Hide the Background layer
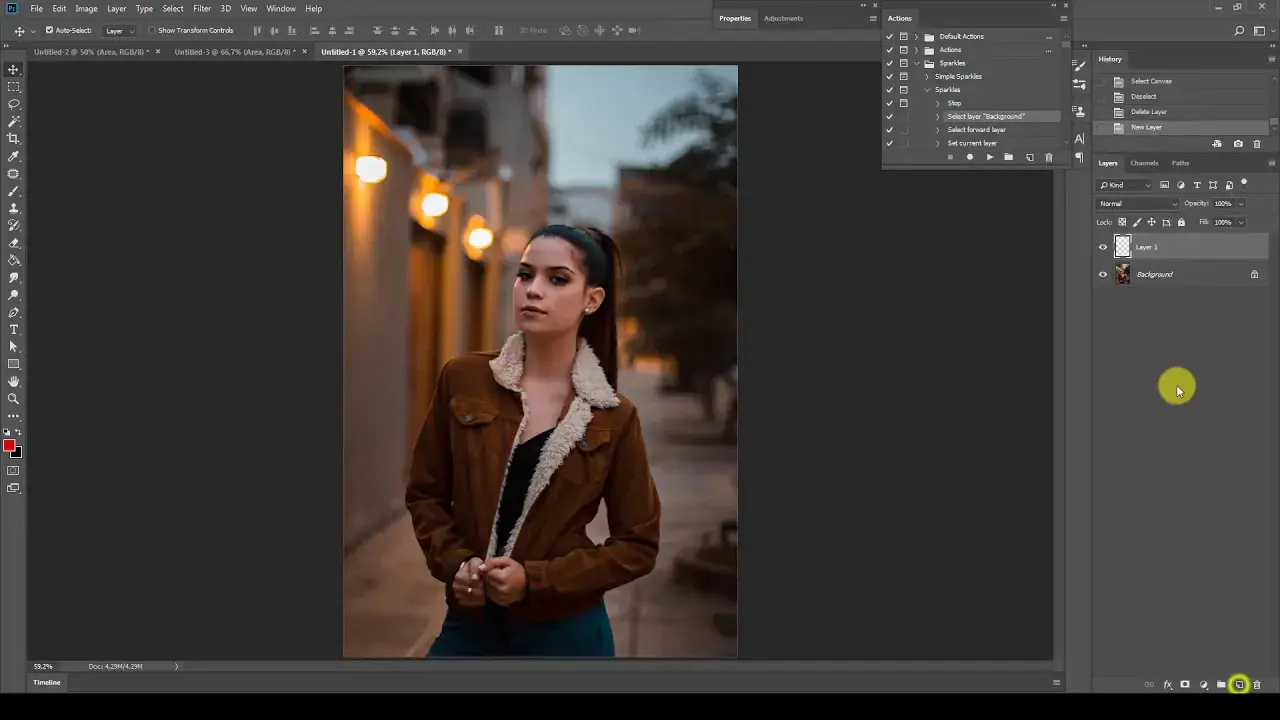Screen dimensions: 1280x720 tap(1103, 274)
